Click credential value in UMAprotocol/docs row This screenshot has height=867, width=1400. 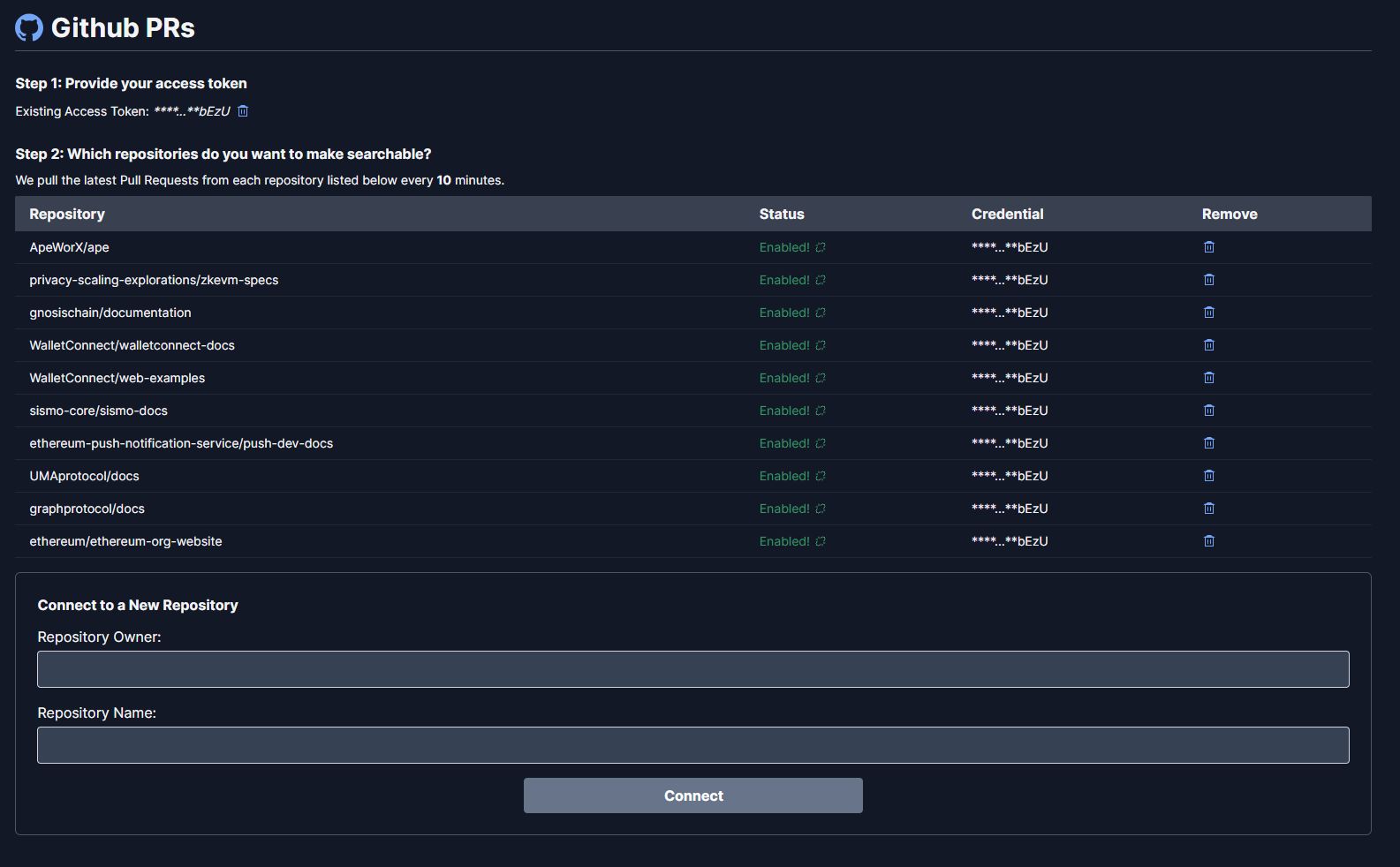(1010, 476)
